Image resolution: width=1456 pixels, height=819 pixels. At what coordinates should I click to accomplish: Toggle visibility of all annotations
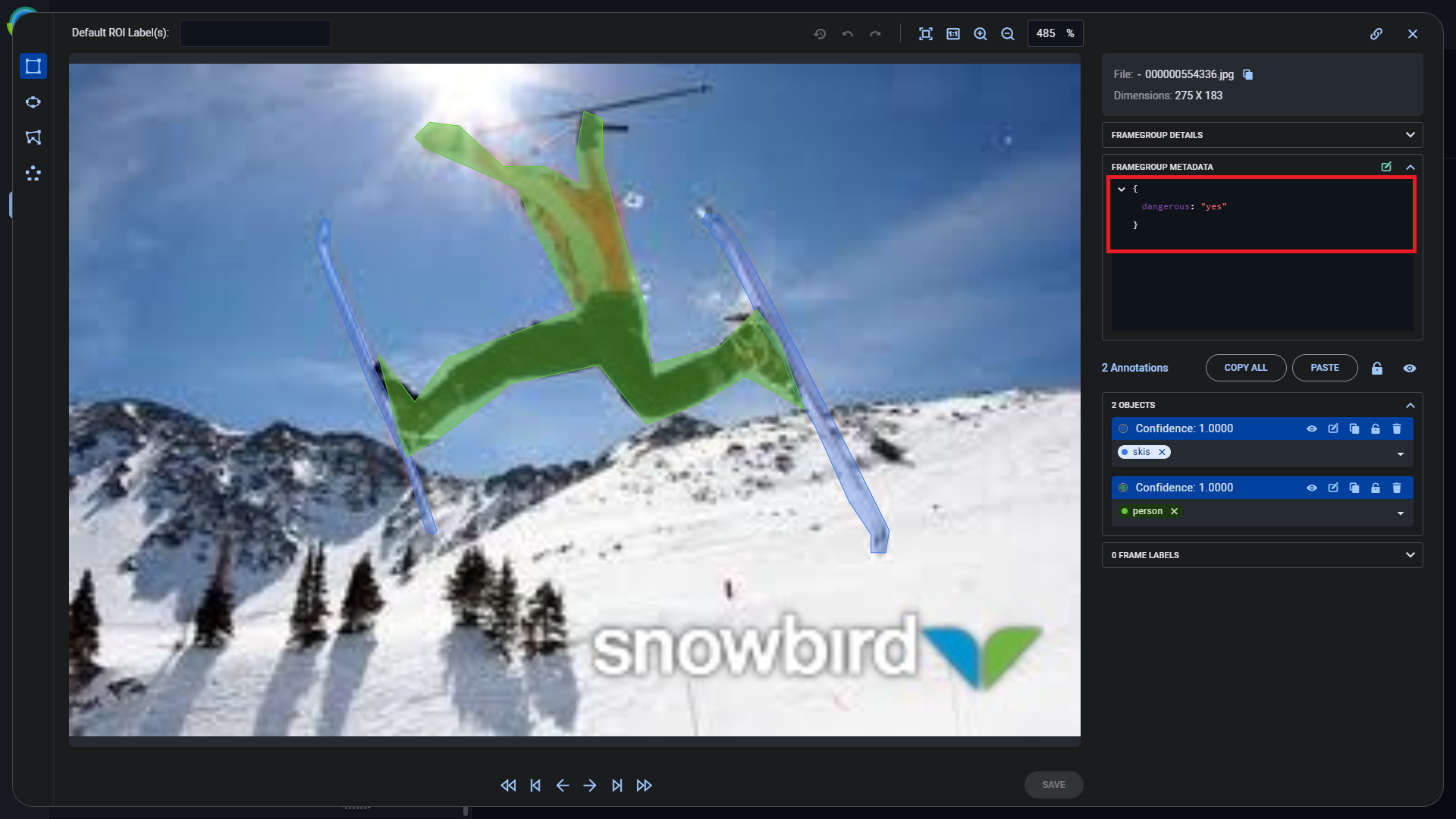1410,368
